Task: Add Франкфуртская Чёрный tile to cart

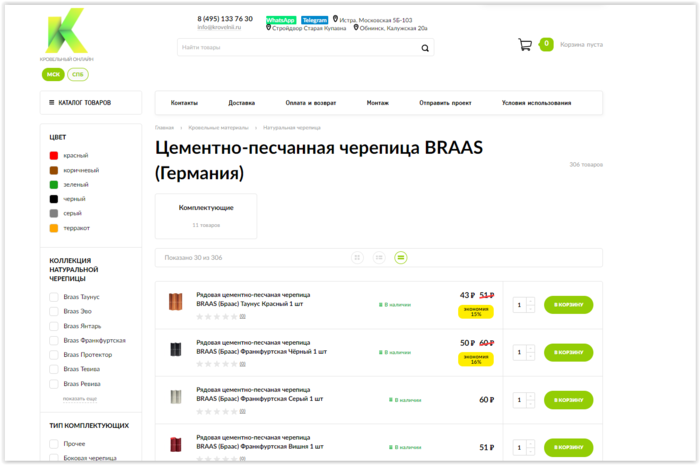Action: point(568,353)
